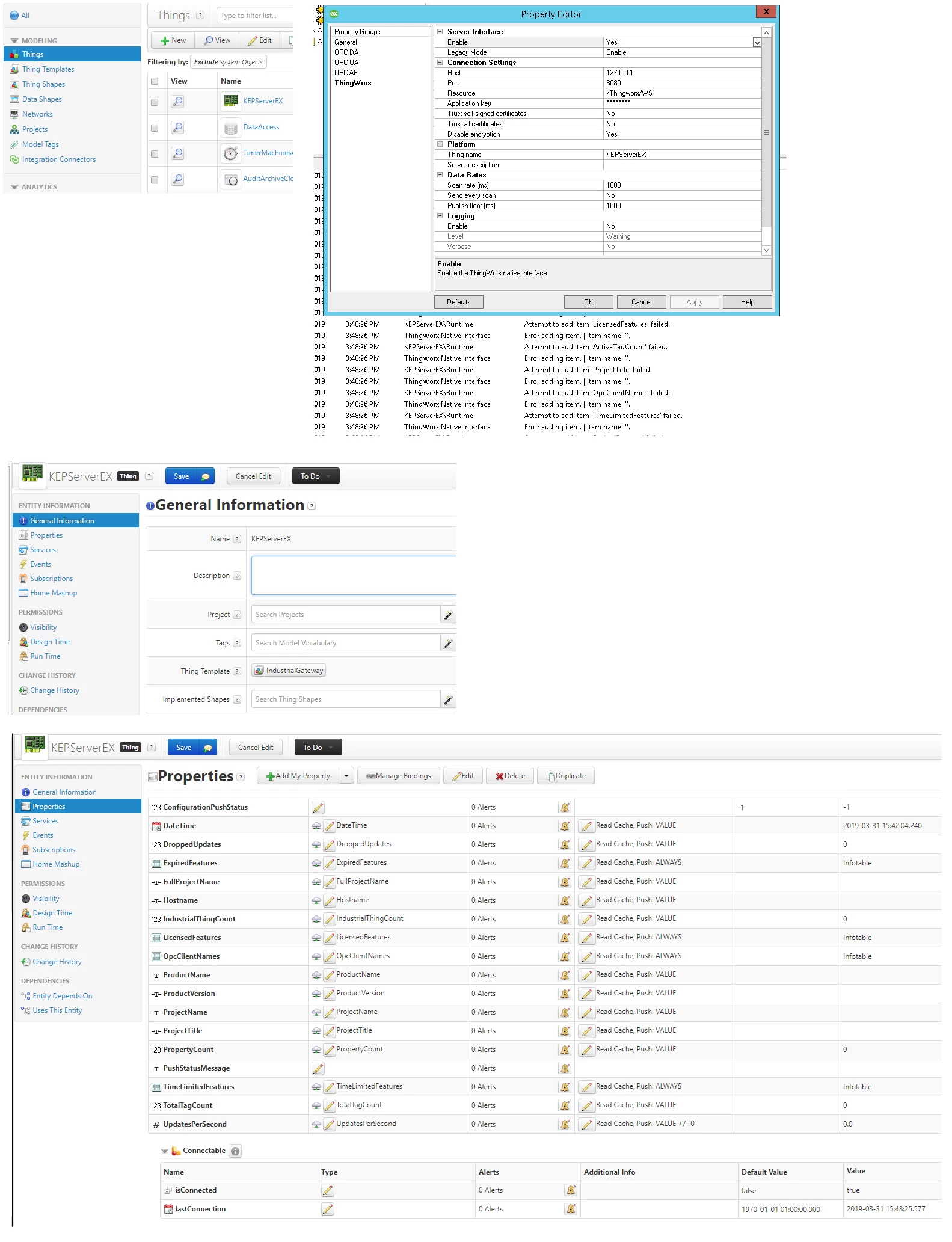Click the Tags field magic wand icon
Image resolution: width=952 pixels, height=1242 pixels.
[x=448, y=643]
